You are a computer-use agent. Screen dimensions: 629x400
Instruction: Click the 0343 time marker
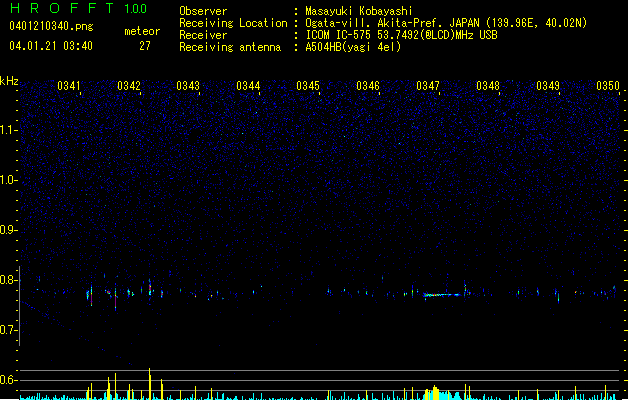tap(188, 86)
